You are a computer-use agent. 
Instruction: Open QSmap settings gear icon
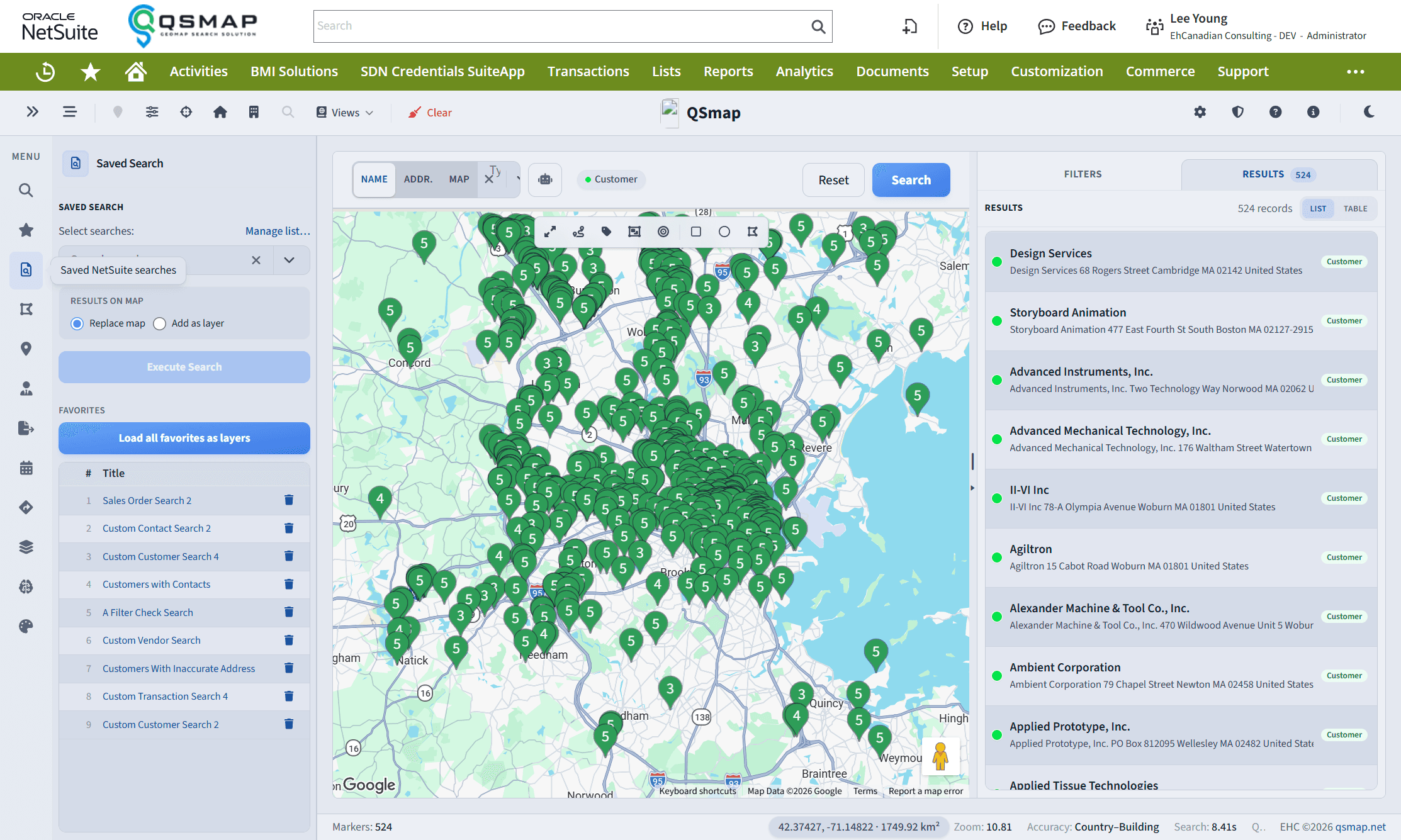[x=1200, y=112]
